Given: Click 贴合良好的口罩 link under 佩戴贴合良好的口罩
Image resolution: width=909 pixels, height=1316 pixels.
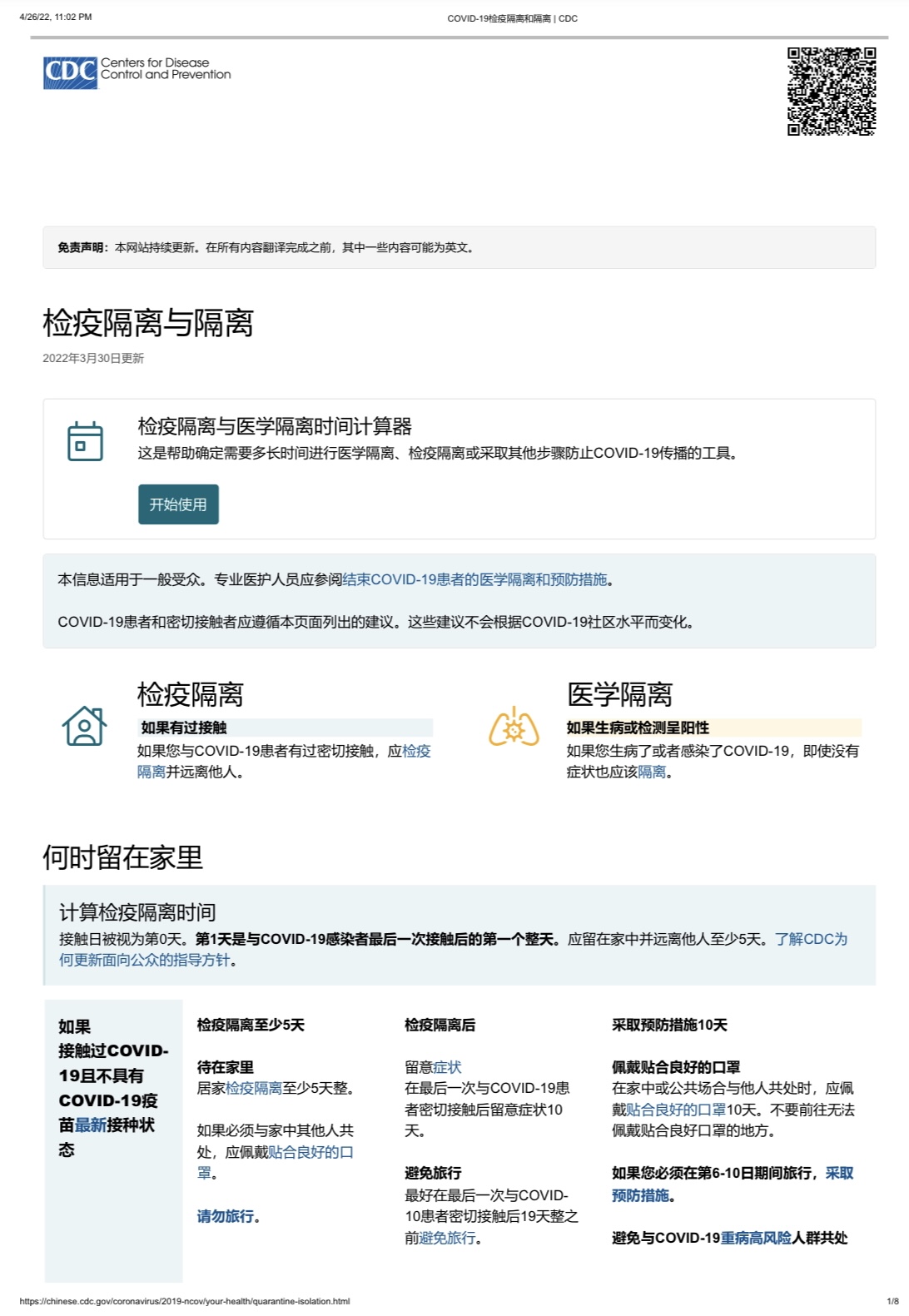Looking at the screenshot, I should coord(675,1110).
